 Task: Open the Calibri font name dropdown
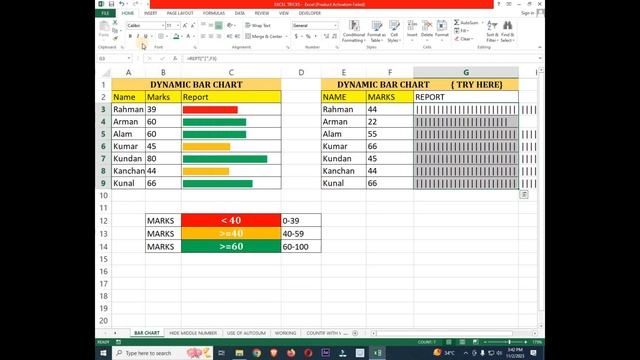point(162,25)
